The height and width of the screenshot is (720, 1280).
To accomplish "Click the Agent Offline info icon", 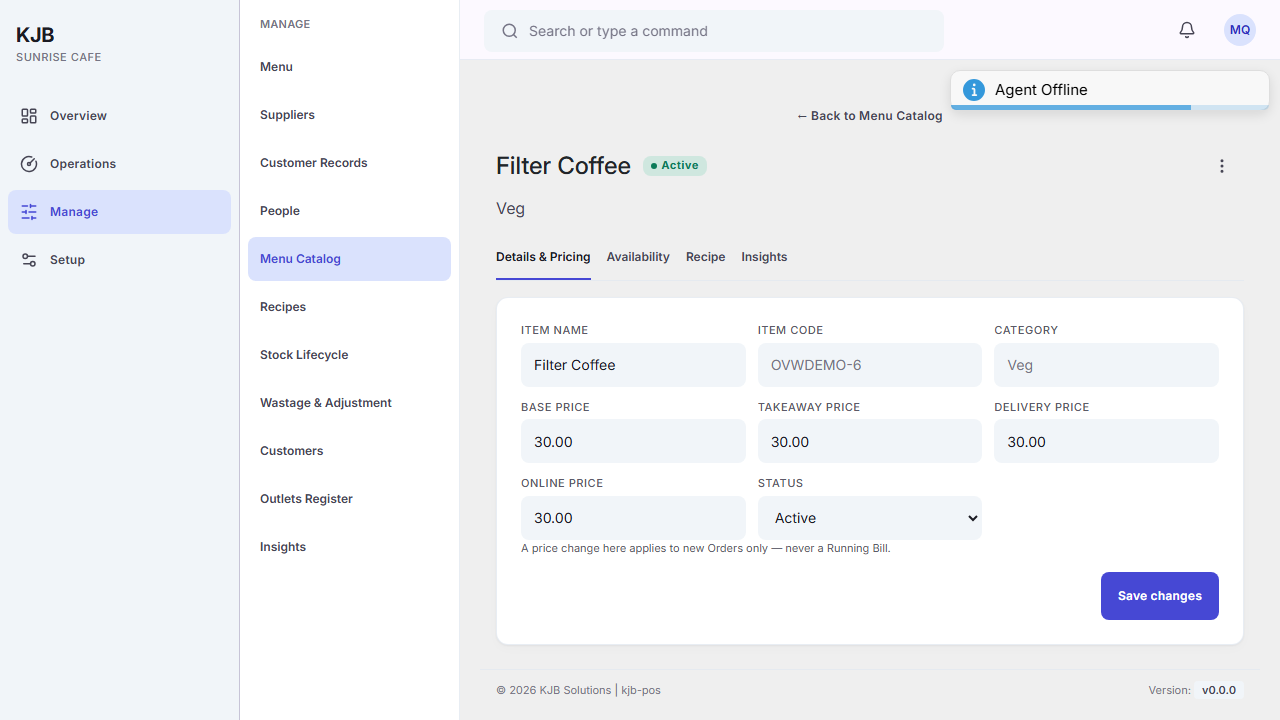I will [x=974, y=90].
